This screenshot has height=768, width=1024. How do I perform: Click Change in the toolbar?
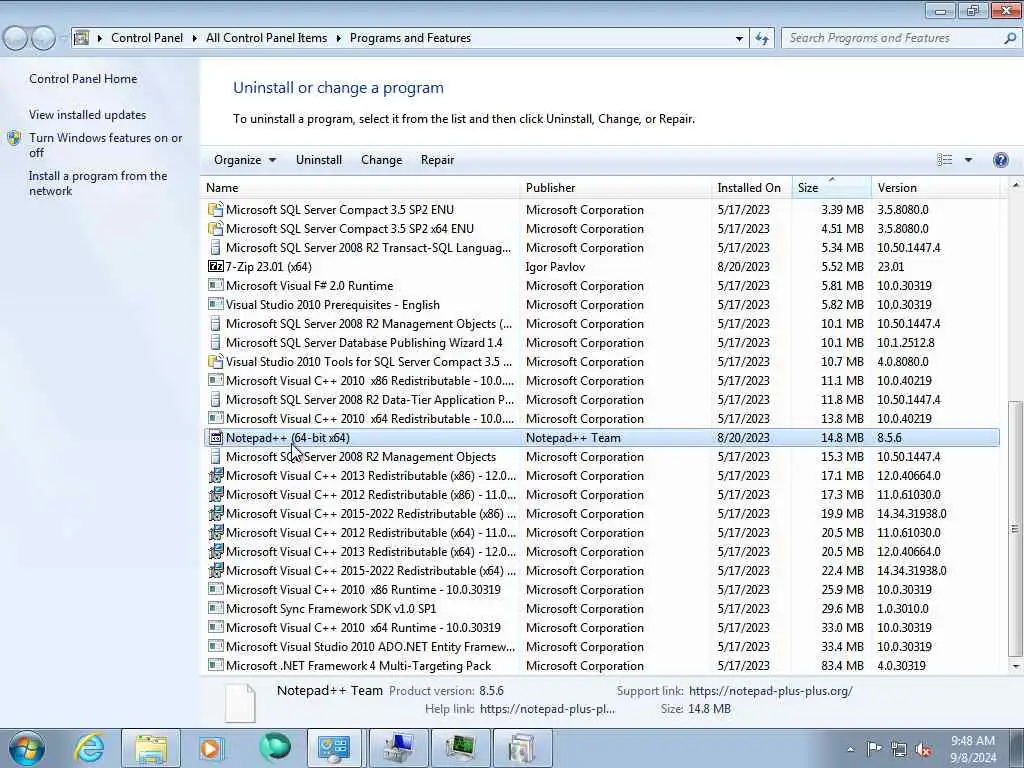[x=381, y=160]
